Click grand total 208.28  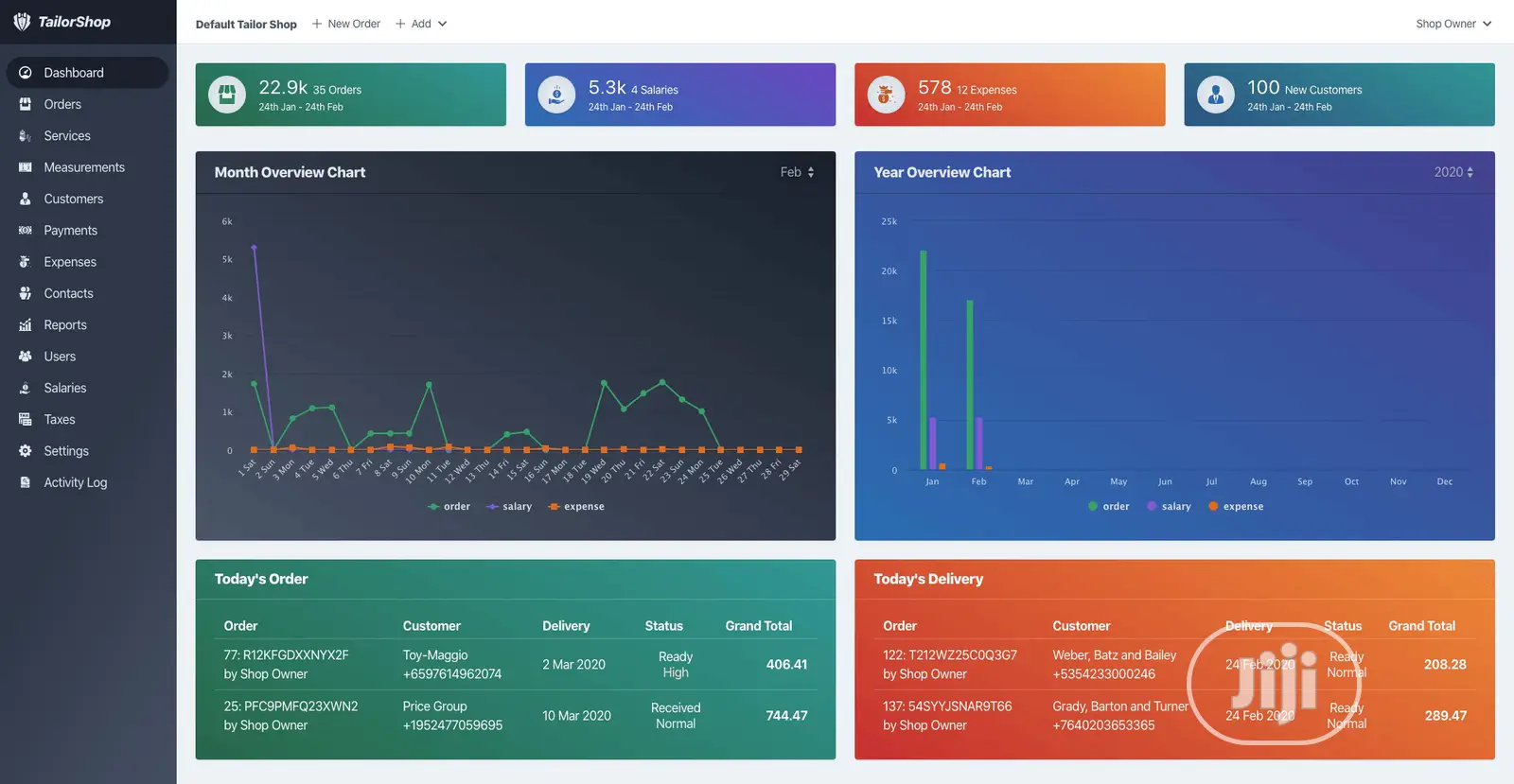1445,665
